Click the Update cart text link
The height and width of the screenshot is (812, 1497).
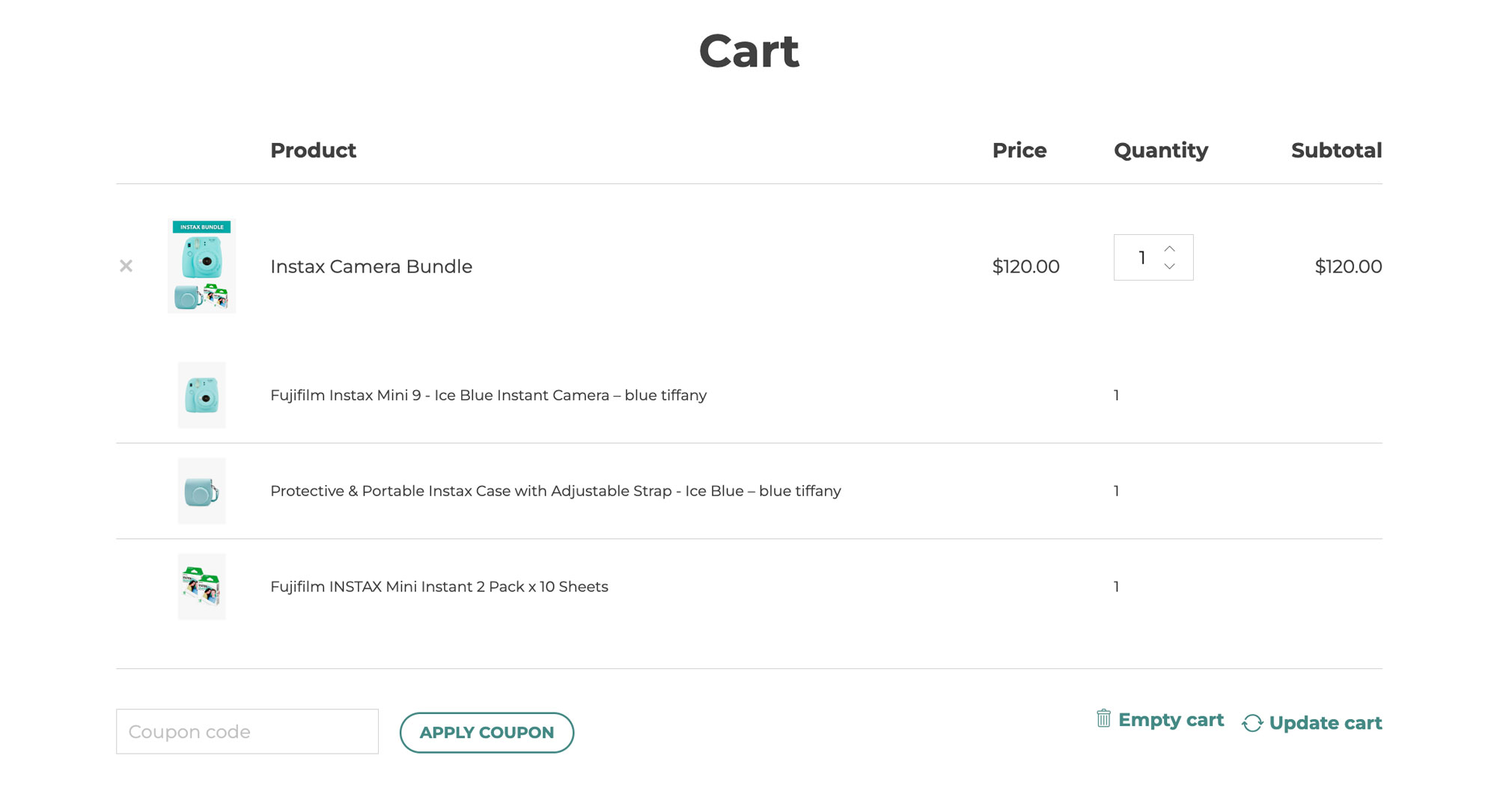click(1325, 723)
